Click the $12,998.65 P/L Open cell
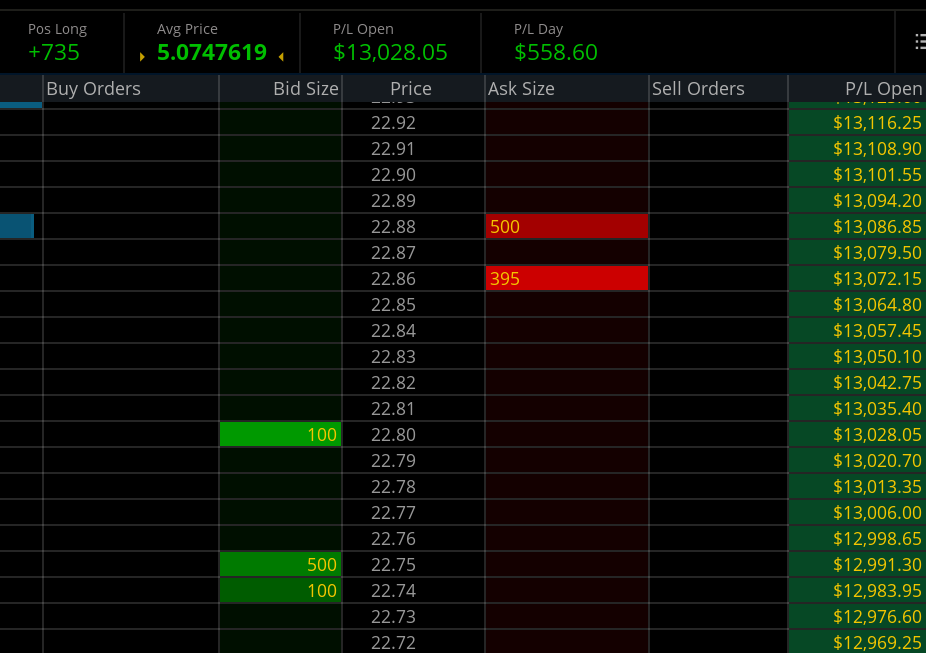The height and width of the screenshot is (653, 926). [x=857, y=538]
